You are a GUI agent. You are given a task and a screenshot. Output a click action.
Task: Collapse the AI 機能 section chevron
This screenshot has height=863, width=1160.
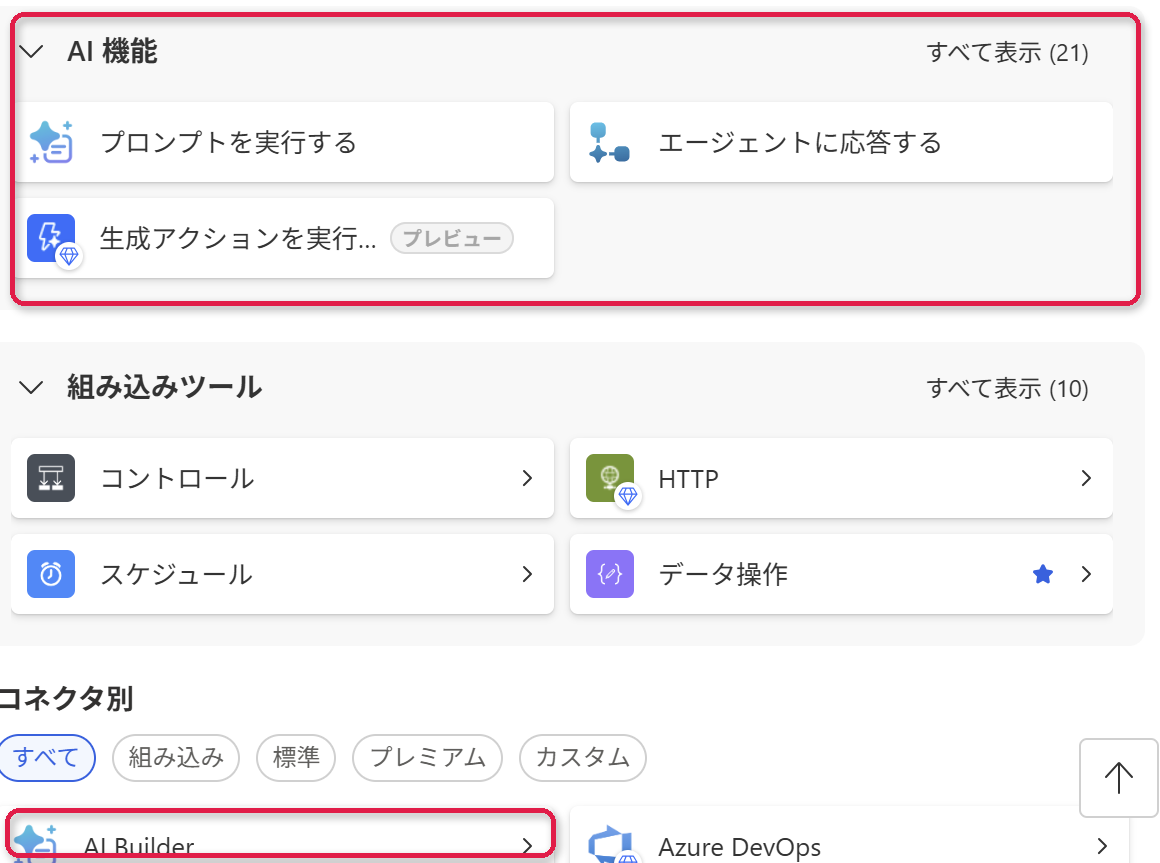(31, 52)
